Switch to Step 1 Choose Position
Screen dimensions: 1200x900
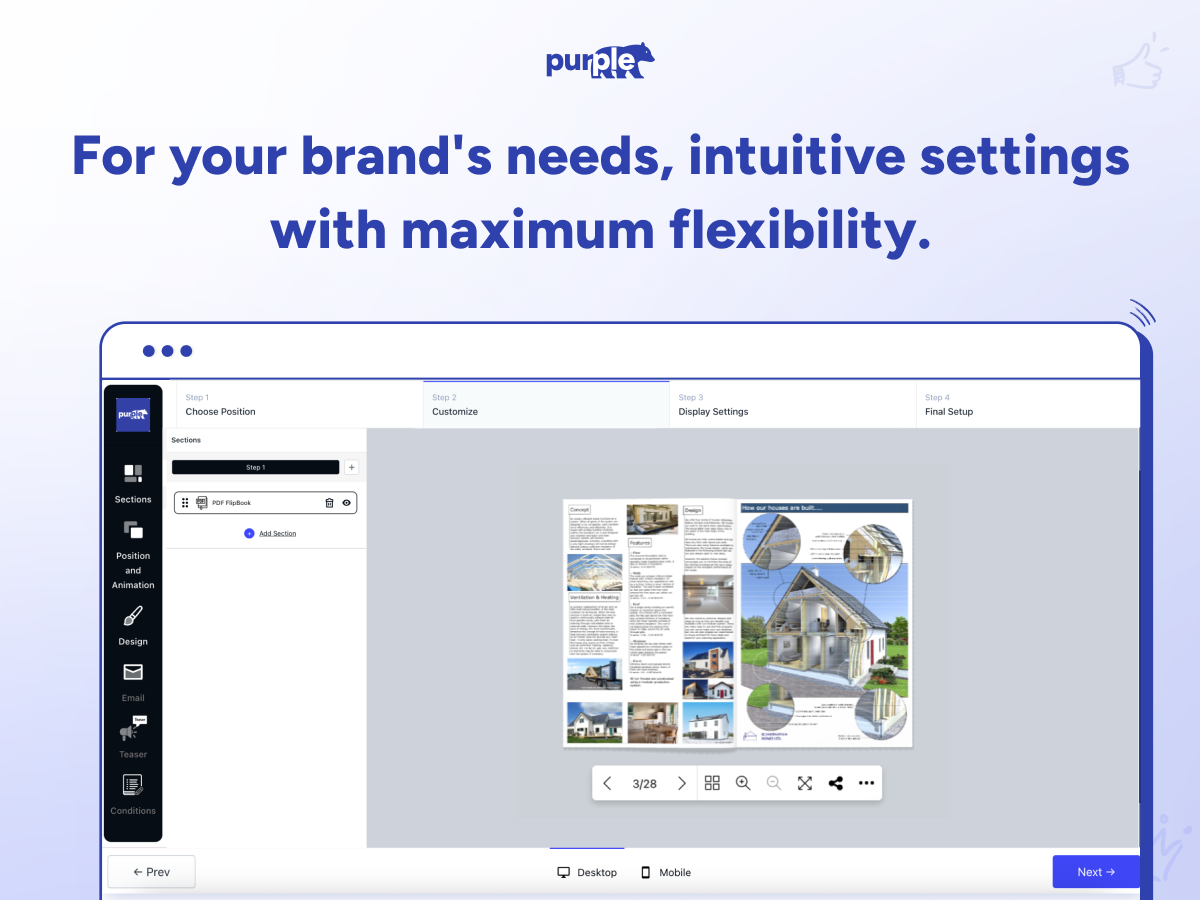coord(299,404)
